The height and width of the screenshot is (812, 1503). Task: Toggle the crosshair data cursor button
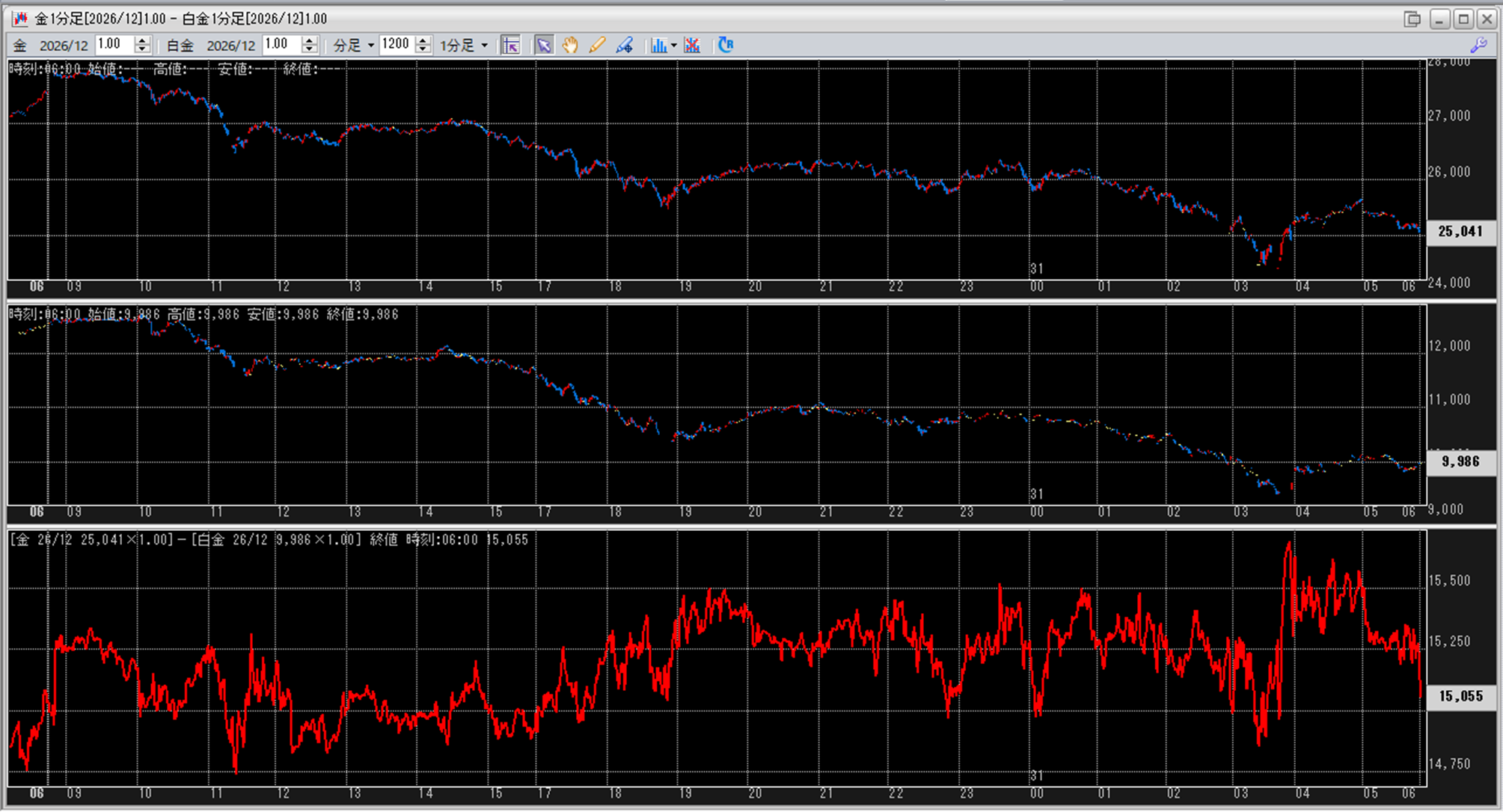511,46
